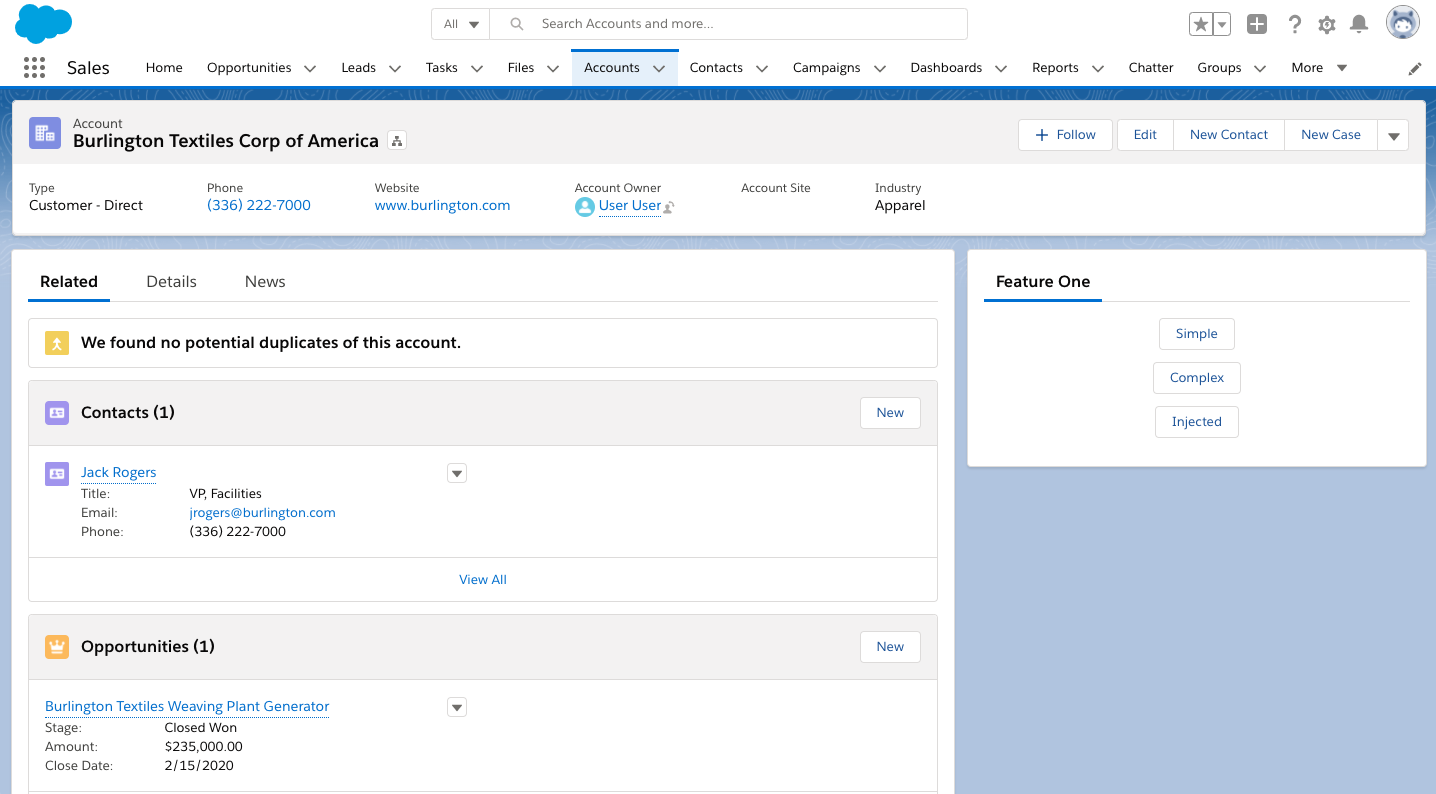The image size is (1436, 794).
Task: Click the Contacts related list icon
Action: tap(57, 413)
